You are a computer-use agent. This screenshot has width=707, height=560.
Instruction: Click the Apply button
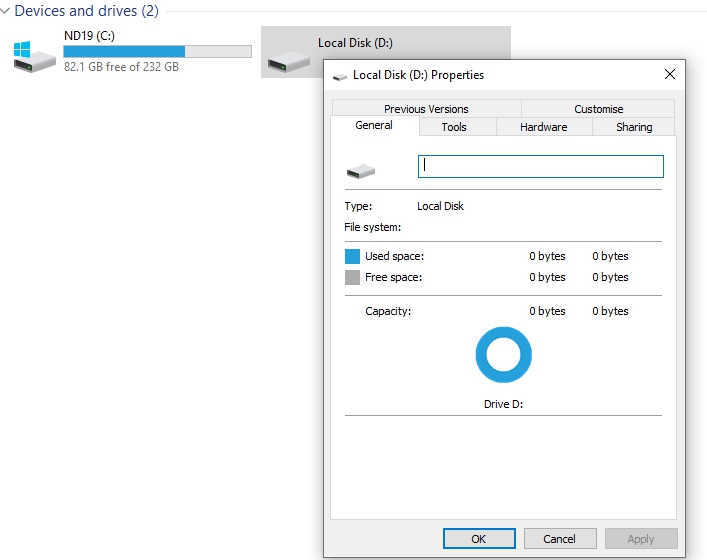click(641, 539)
